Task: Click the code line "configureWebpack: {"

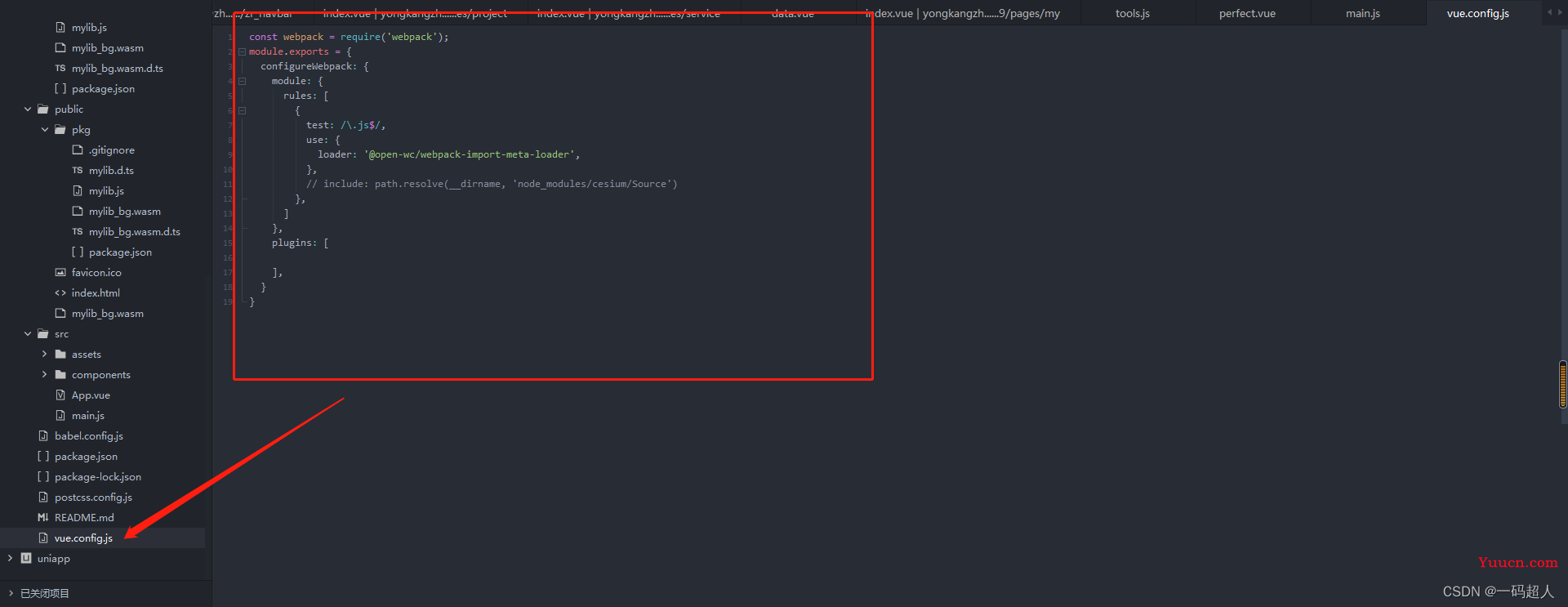Action: 314,67
